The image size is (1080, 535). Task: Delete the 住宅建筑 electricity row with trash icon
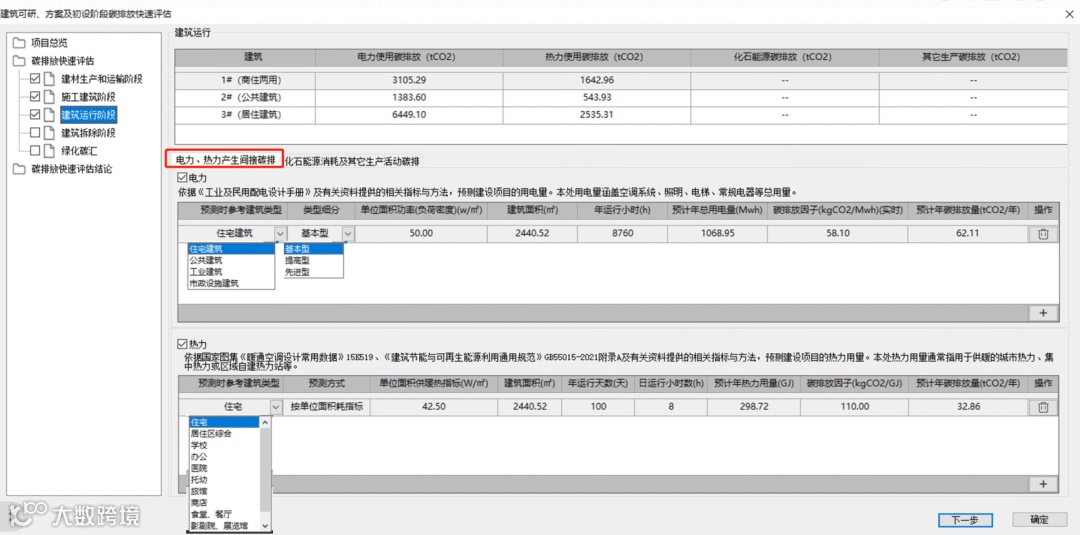1043,234
